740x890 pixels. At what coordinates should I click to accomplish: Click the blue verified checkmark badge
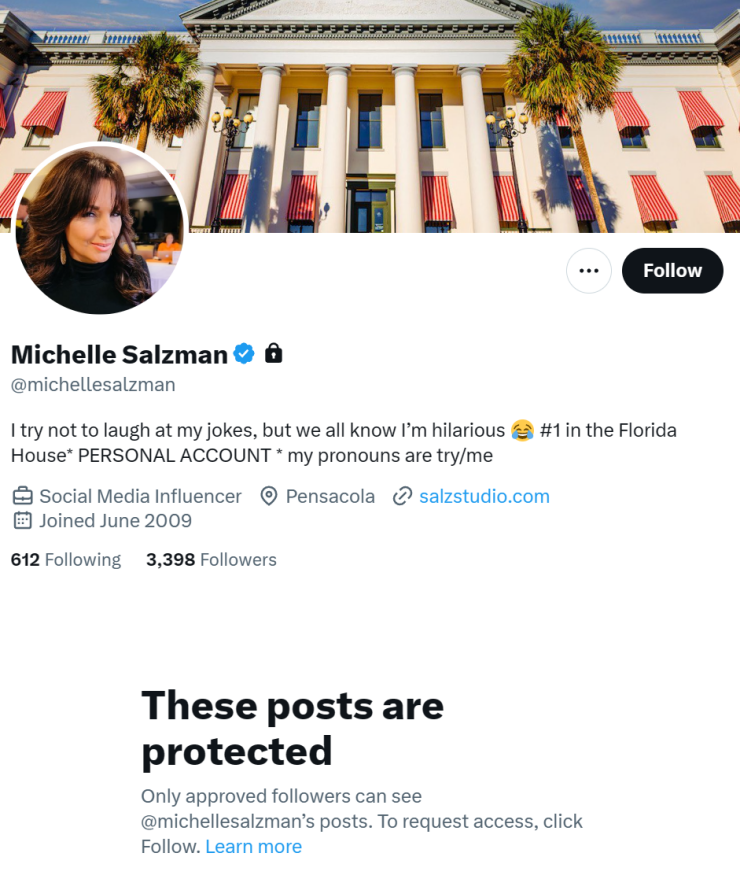244,354
